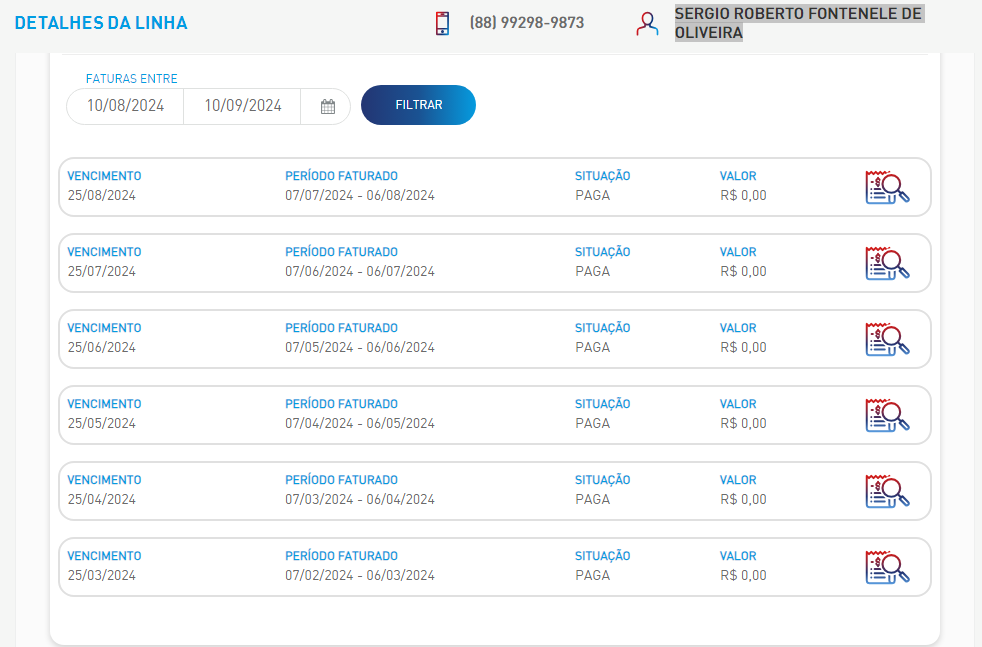
Task: Click R$ 0,00 value of 25/04/2024 invoice
Action: 743,499
